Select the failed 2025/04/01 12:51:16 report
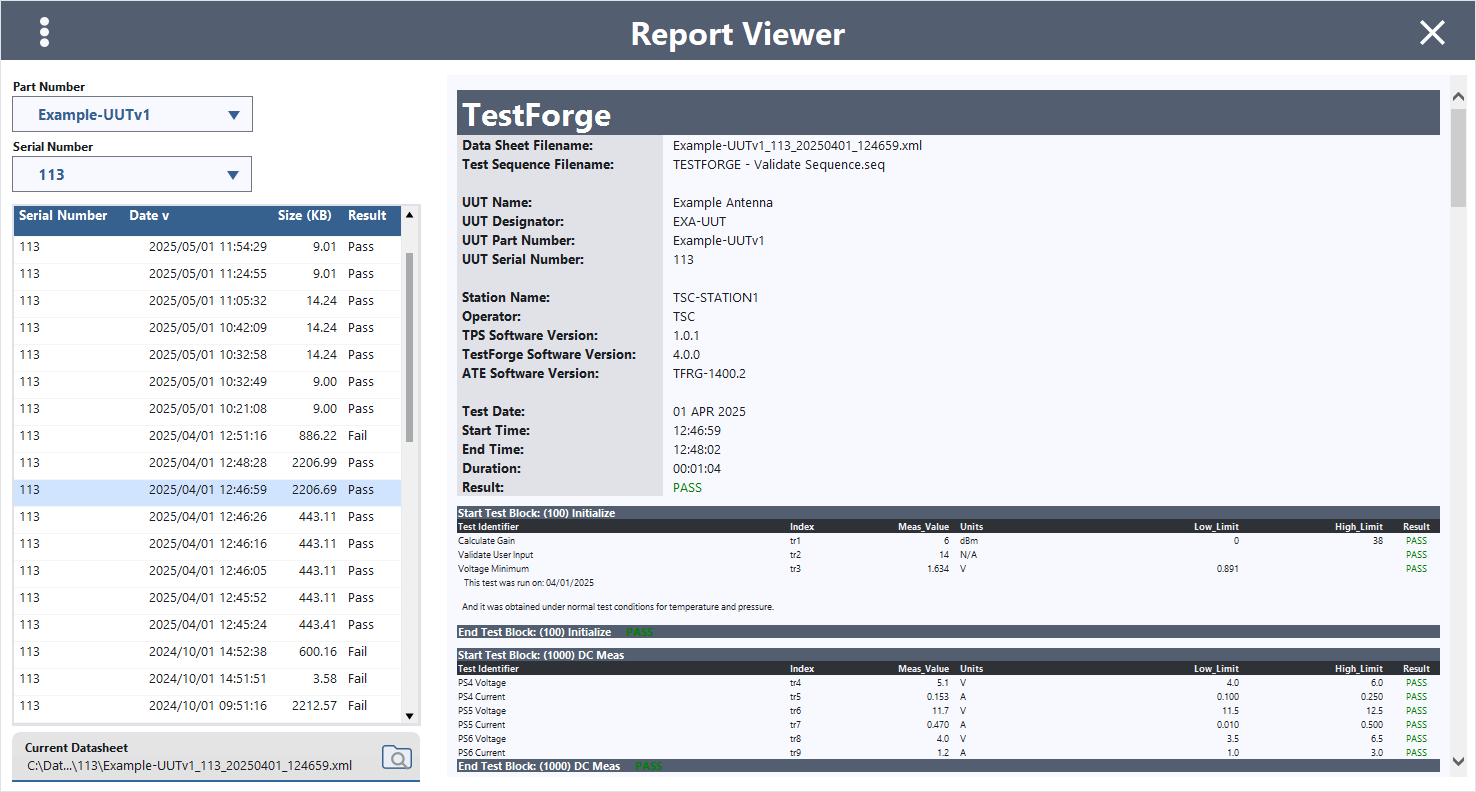 (x=207, y=436)
